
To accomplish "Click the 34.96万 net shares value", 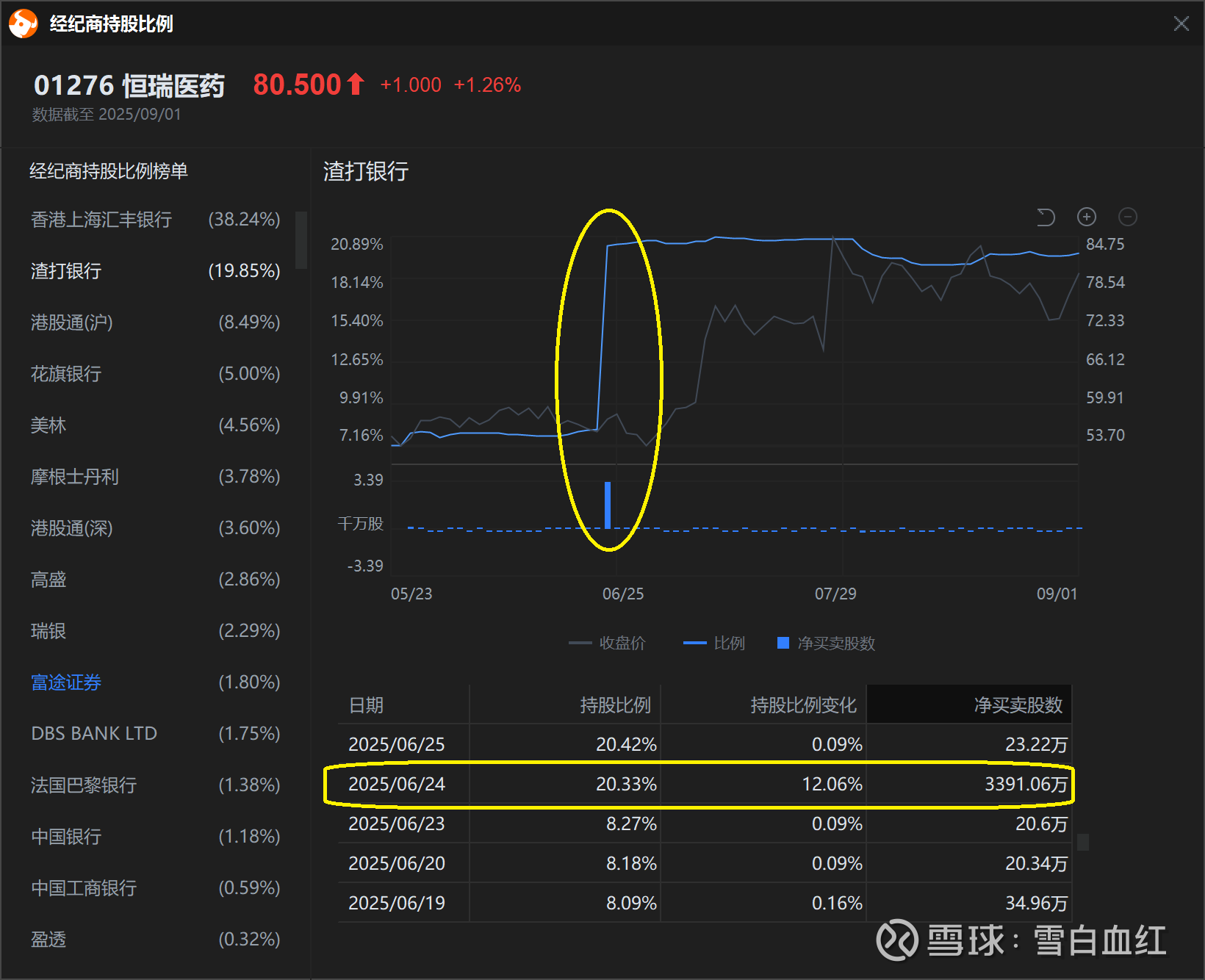I will (x=1037, y=903).
